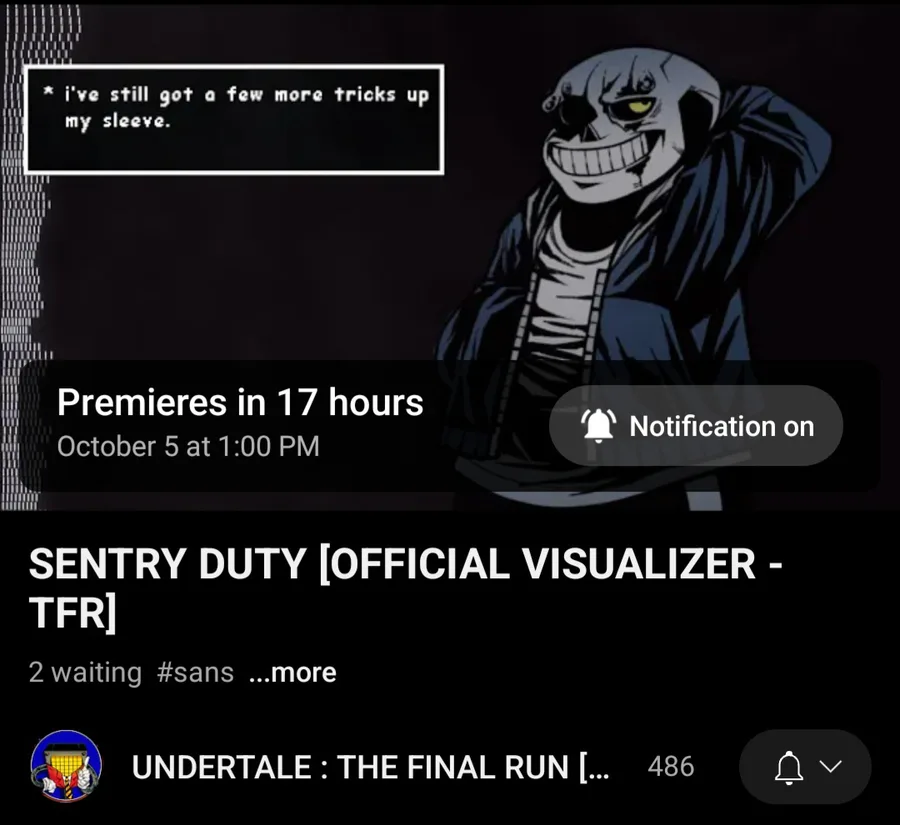The image size is (900, 825).
Task: Expand the subscription notification chevron
Action: [x=830, y=766]
